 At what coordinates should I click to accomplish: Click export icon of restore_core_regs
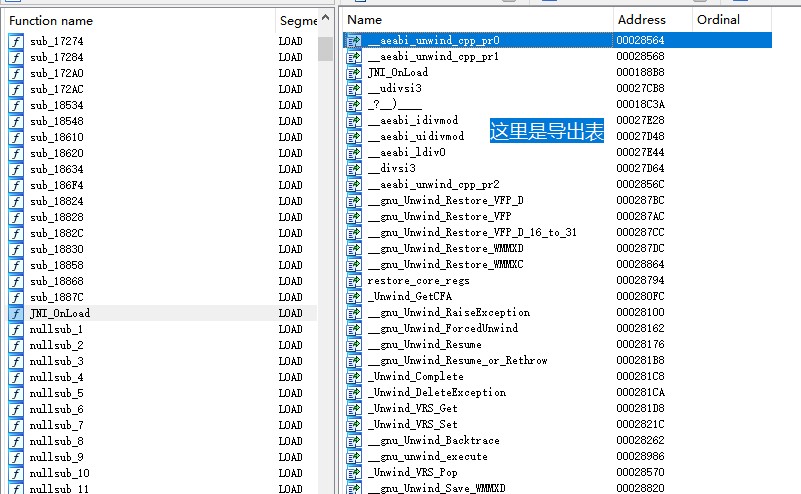[x=354, y=280]
